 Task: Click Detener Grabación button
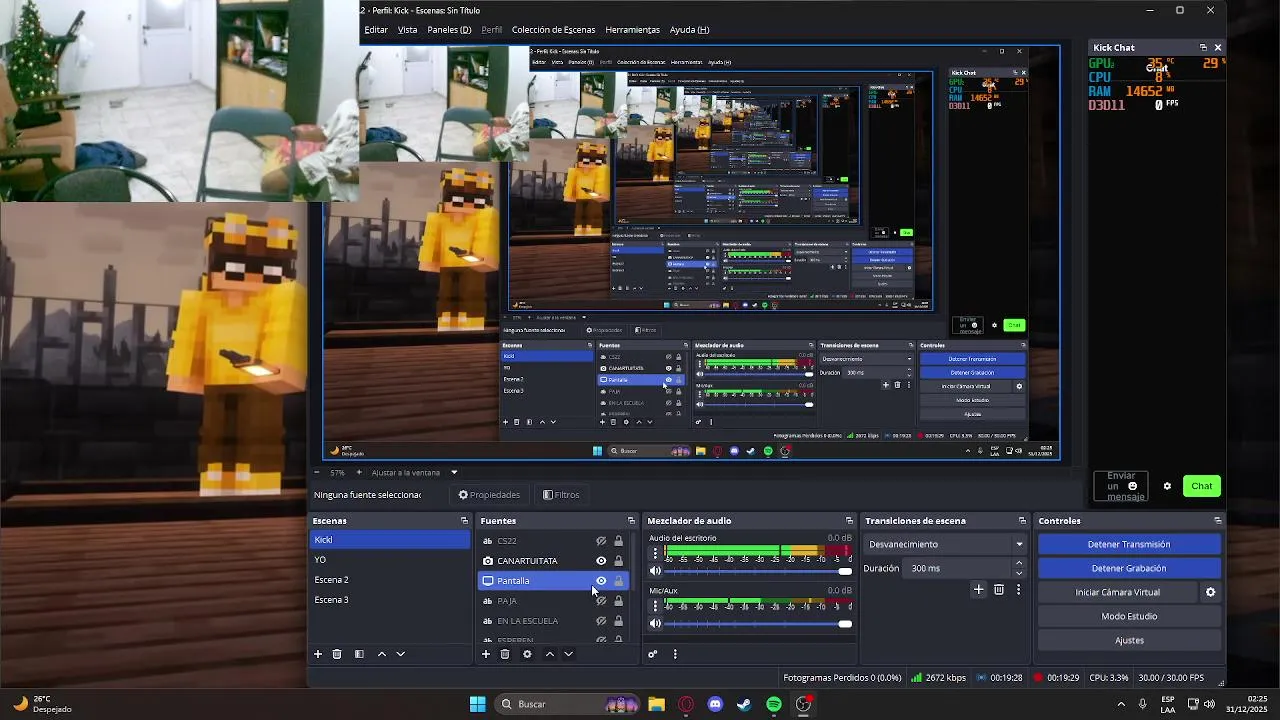(1129, 568)
